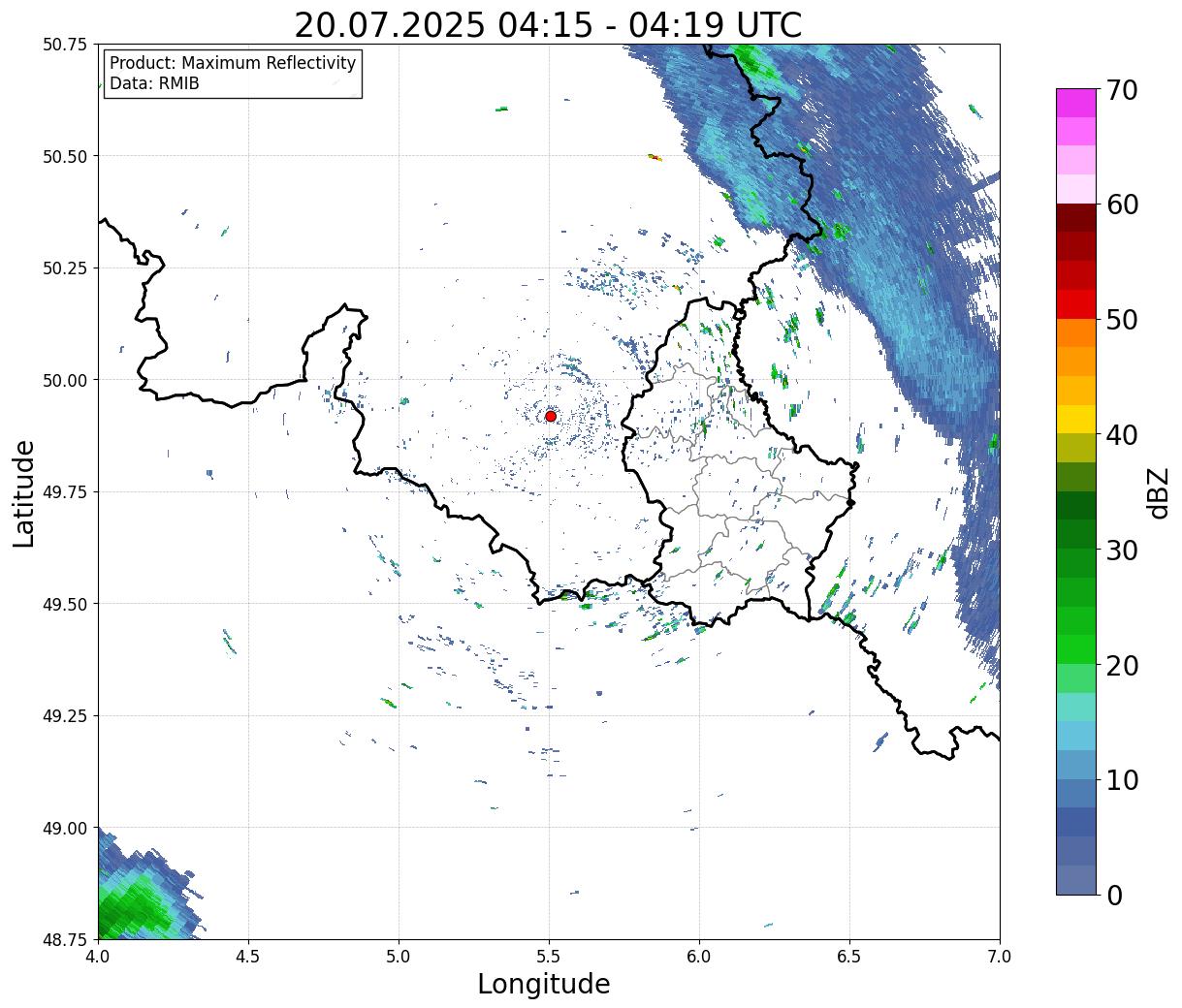Click the plot title date and time
Screen dimensions: 1182x1008
click(548, 24)
